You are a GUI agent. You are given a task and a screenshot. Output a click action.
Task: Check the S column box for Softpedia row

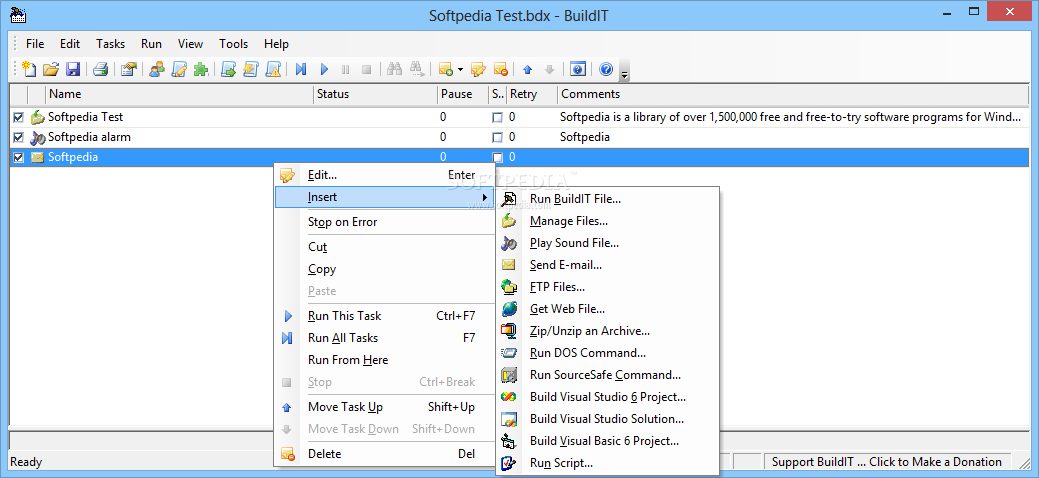point(498,158)
